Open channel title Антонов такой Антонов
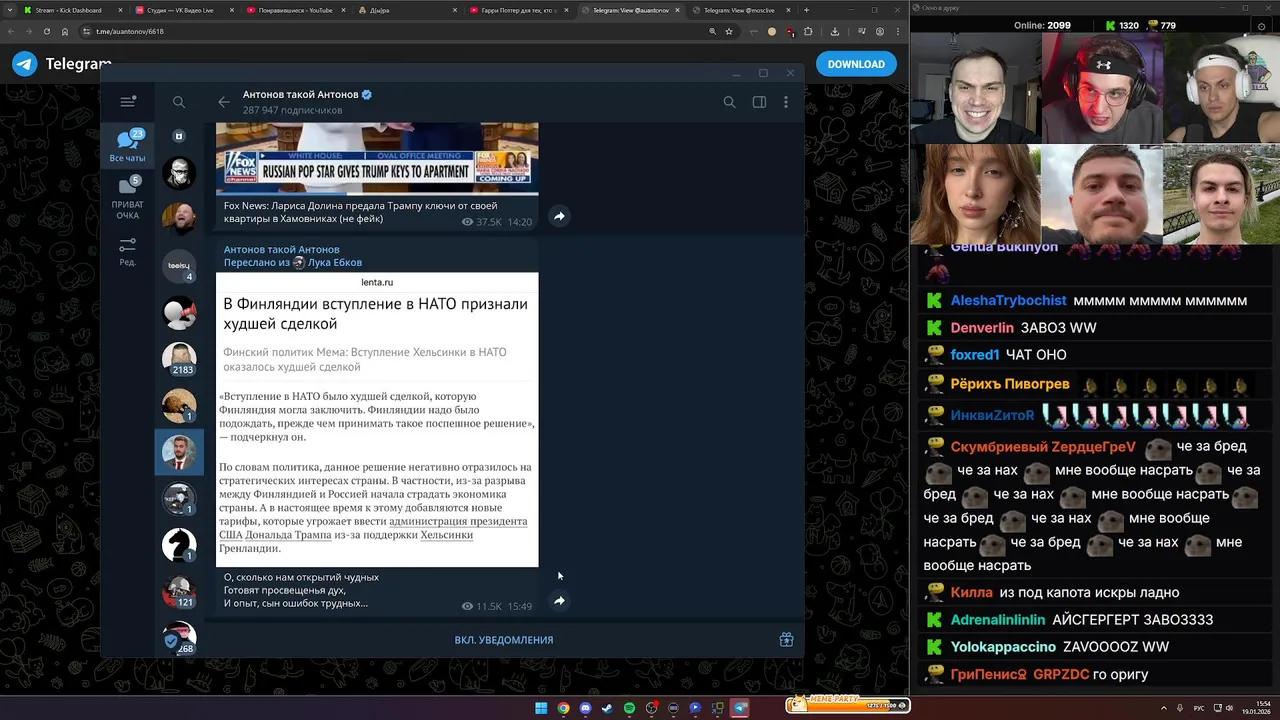The height and width of the screenshot is (720, 1280). point(299,94)
